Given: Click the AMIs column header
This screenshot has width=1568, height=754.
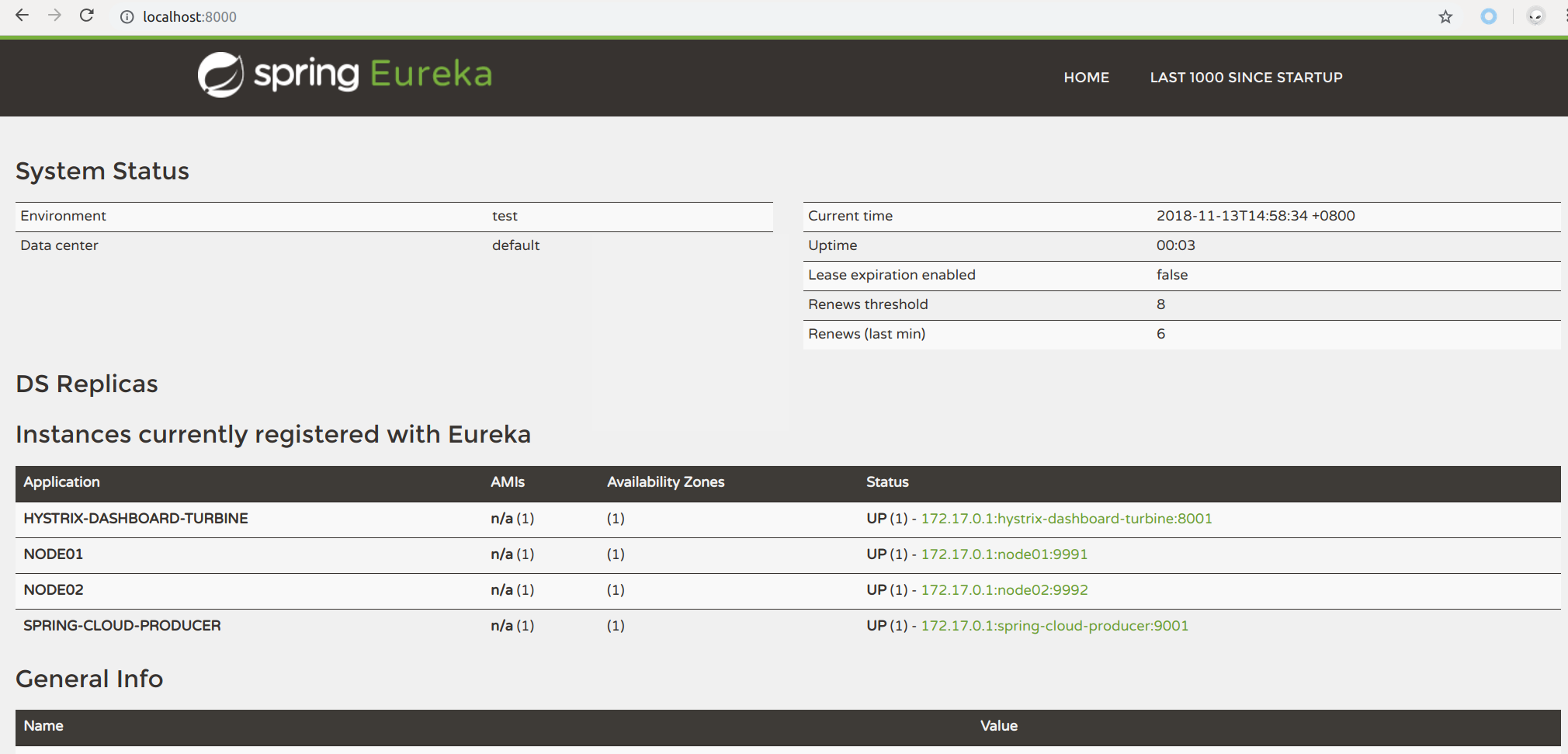Looking at the screenshot, I should click(x=508, y=481).
